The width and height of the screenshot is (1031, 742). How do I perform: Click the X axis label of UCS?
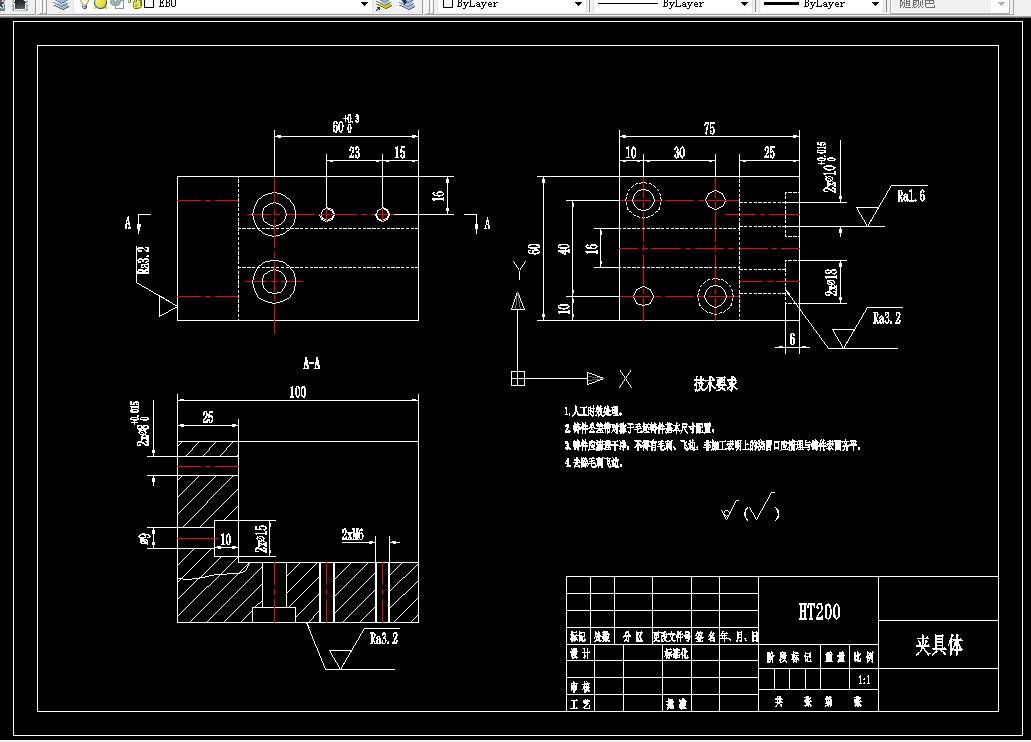click(x=625, y=378)
